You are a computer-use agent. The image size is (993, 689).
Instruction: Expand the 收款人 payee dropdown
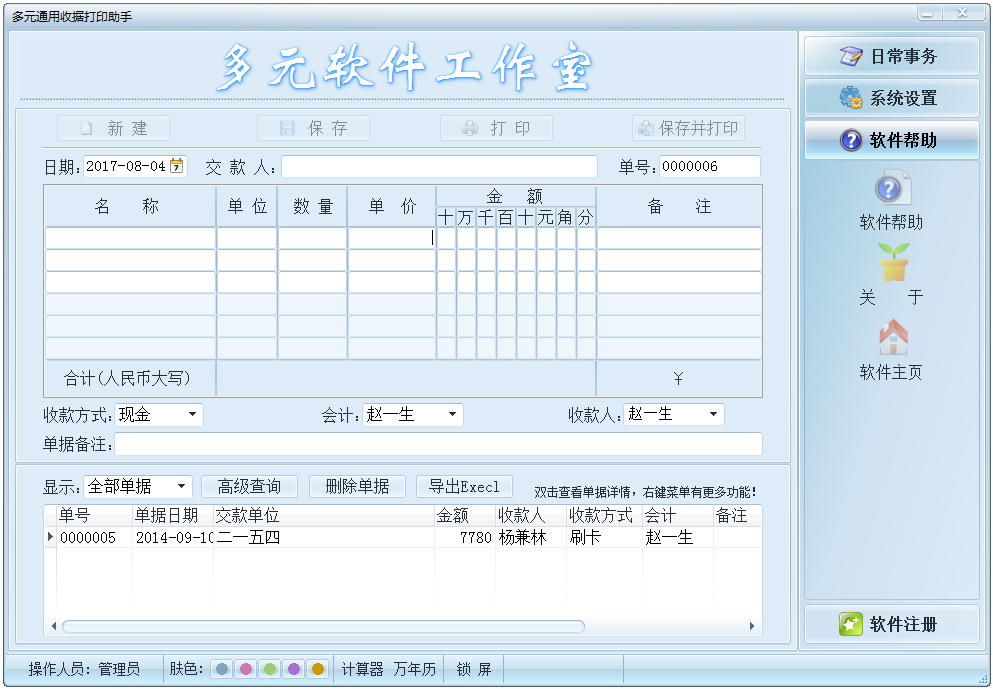point(713,414)
